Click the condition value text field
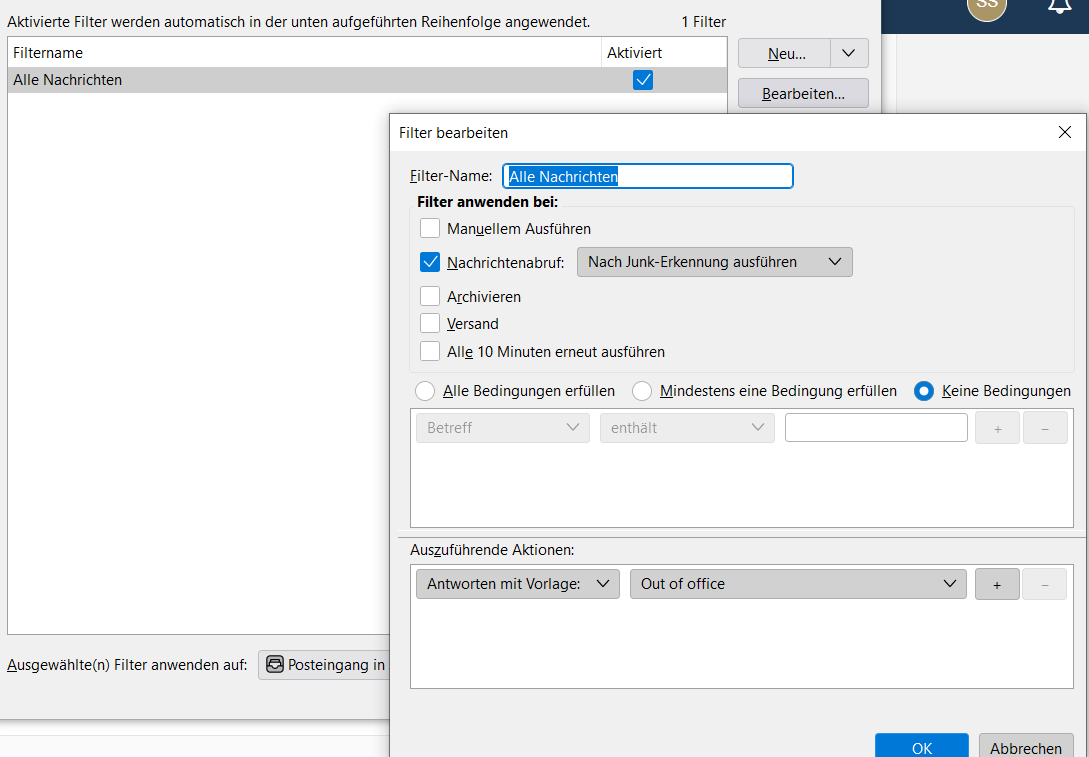Viewport: 1089px width, 757px height. 876,427
